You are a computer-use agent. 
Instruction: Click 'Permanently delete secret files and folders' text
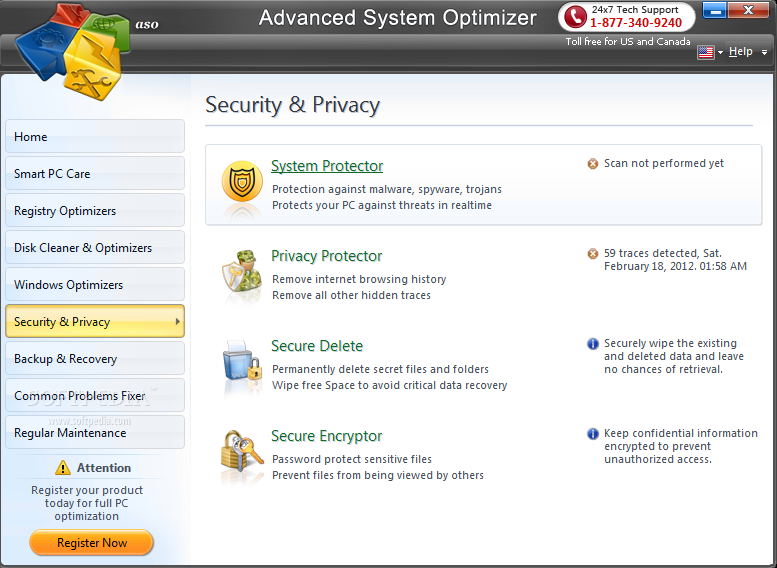click(x=380, y=369)
